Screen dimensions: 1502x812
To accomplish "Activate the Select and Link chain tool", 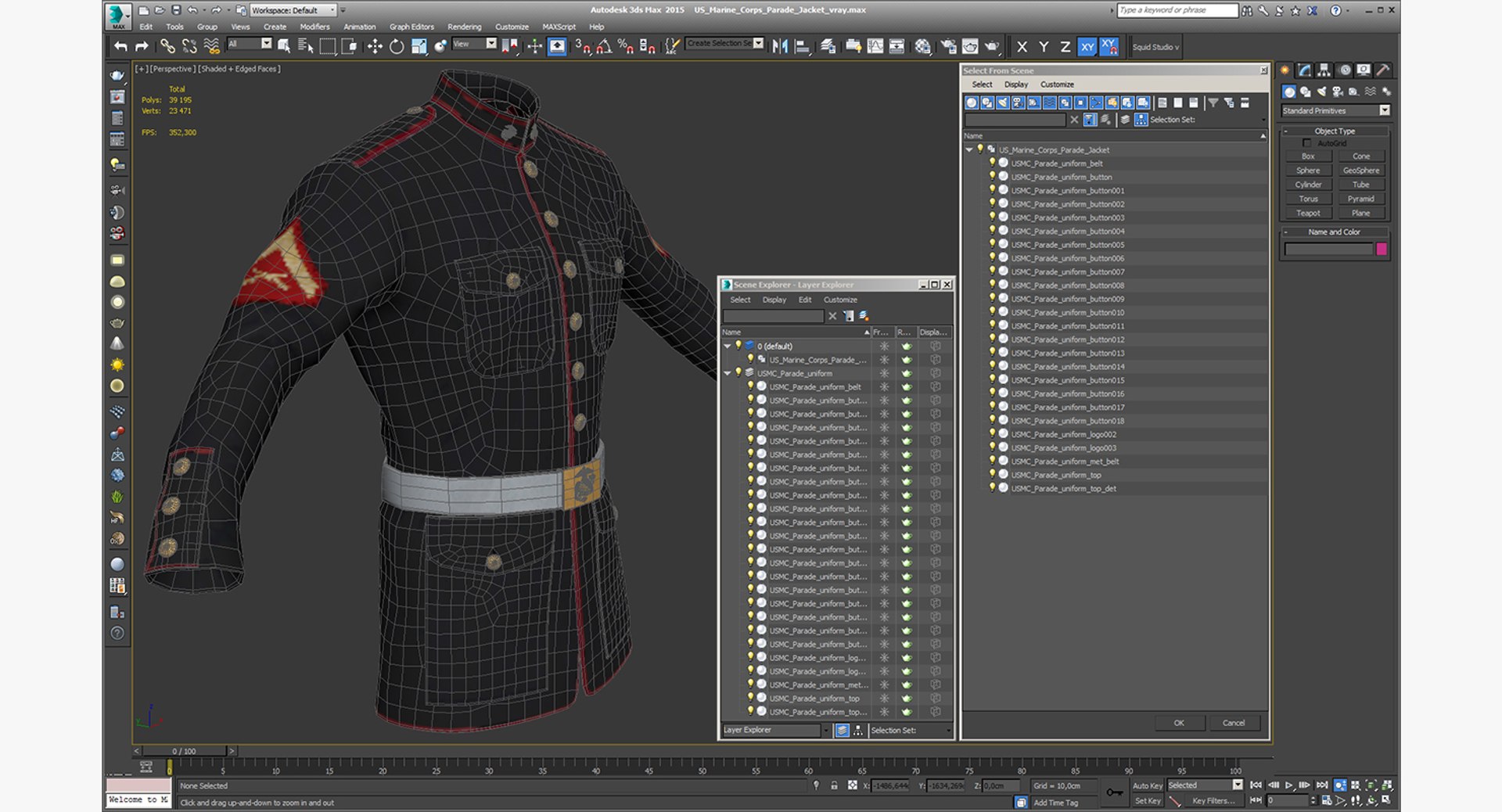I will click(x=167, y=47).
